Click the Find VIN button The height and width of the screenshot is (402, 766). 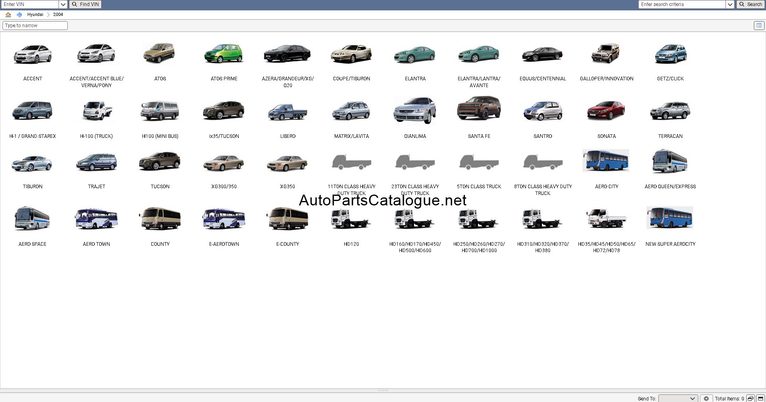point(85,4)
